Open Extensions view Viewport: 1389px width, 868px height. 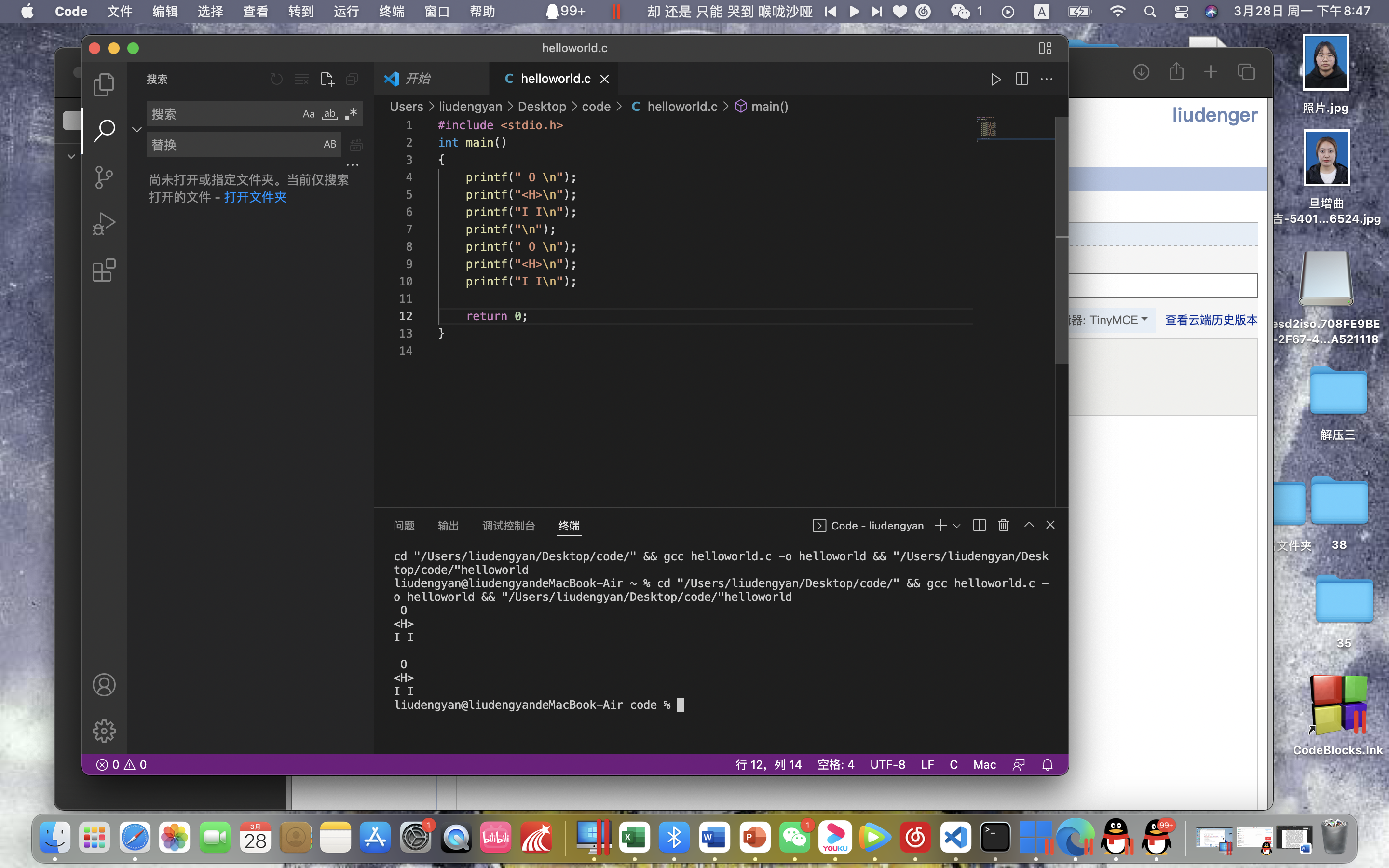coord(104,271)
